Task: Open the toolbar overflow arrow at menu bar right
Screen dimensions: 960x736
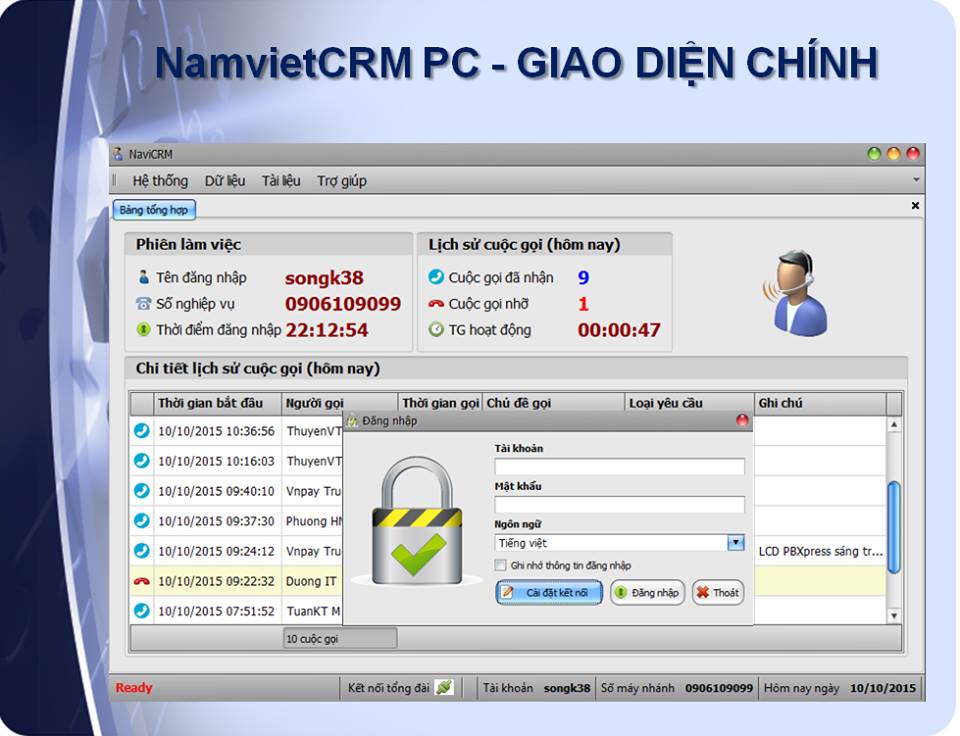Action: (x=916, y=181)
